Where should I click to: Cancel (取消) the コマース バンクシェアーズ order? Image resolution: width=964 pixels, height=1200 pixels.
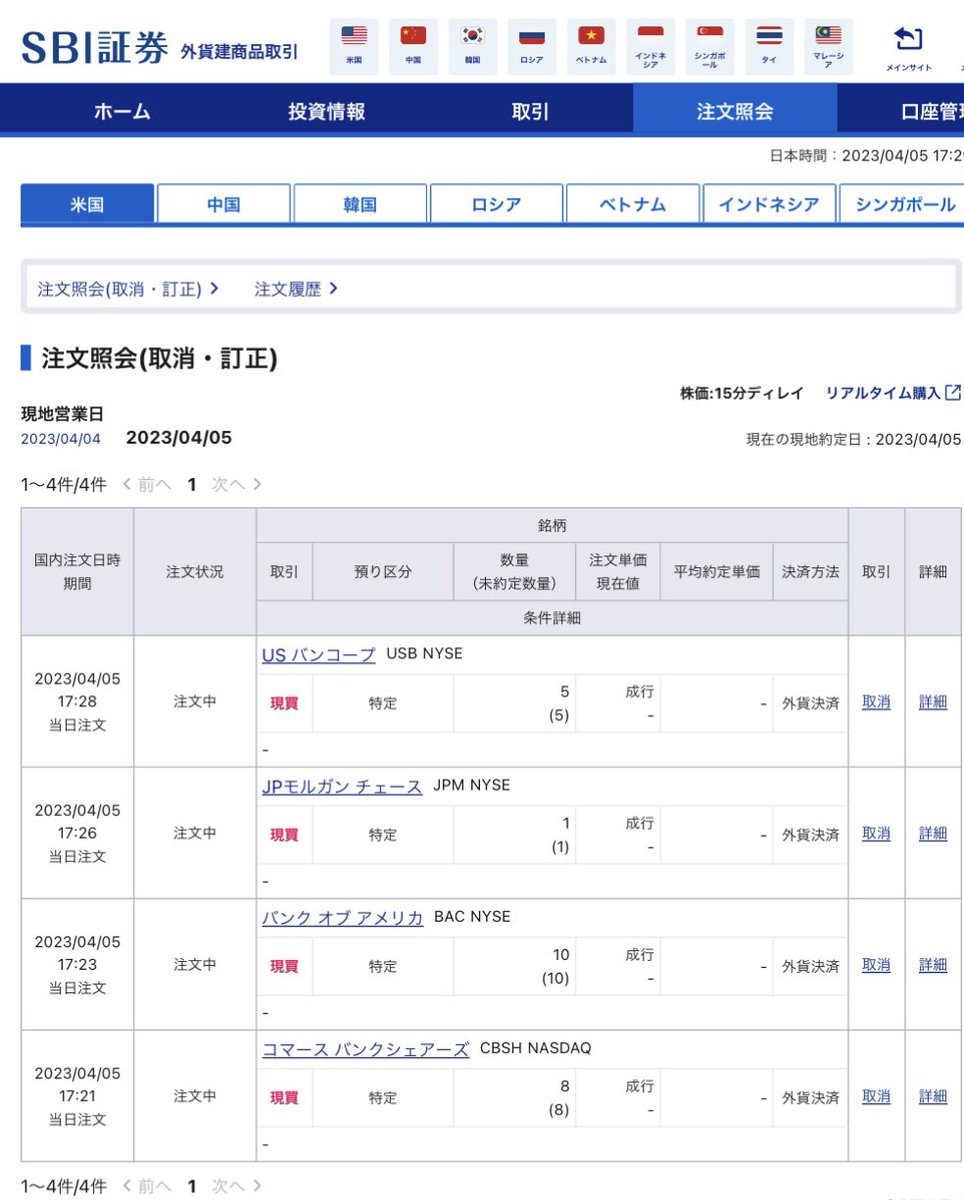[x=876, y=1096]
